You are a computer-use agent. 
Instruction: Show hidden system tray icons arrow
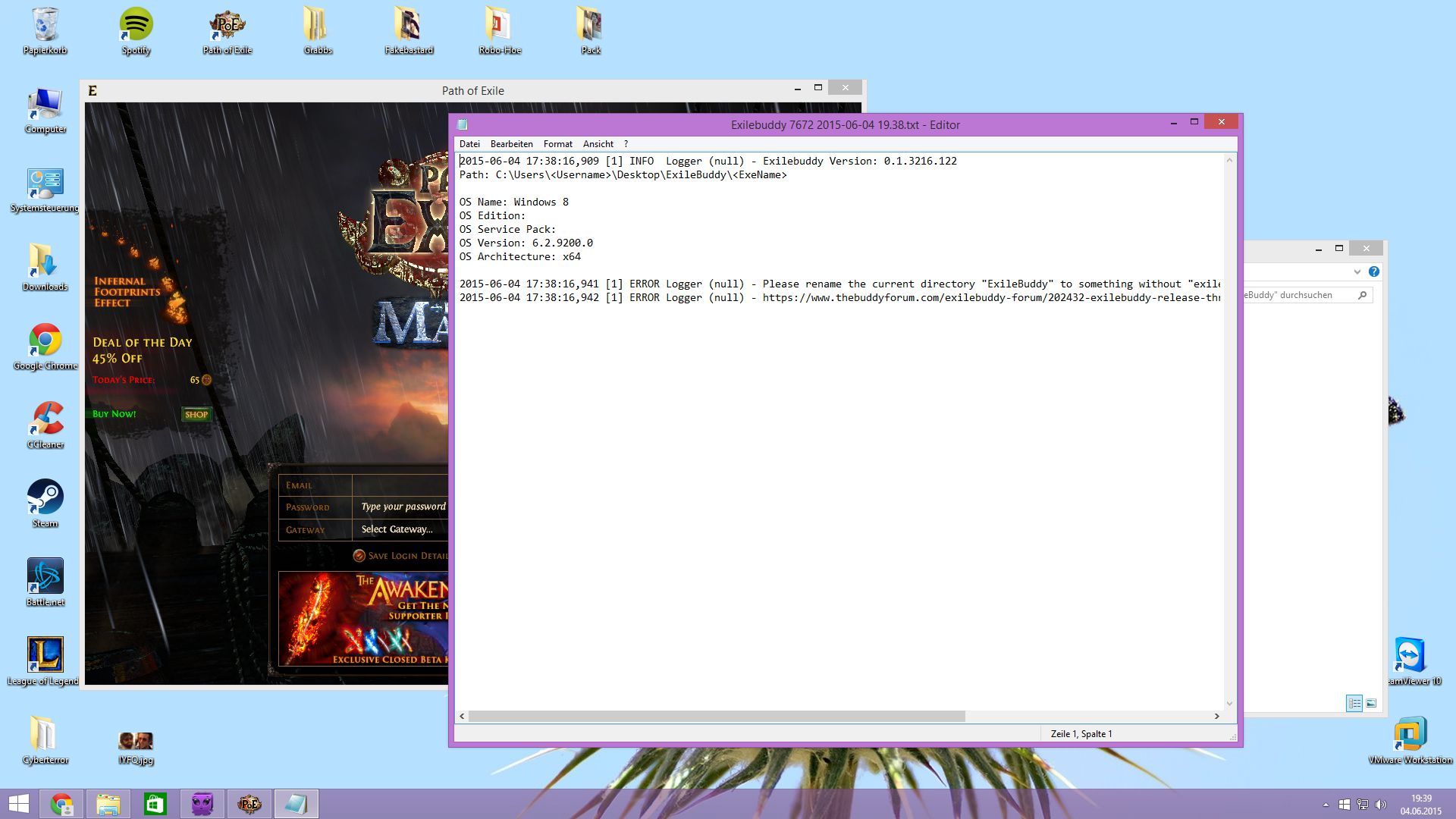[x=1326, y=805]
